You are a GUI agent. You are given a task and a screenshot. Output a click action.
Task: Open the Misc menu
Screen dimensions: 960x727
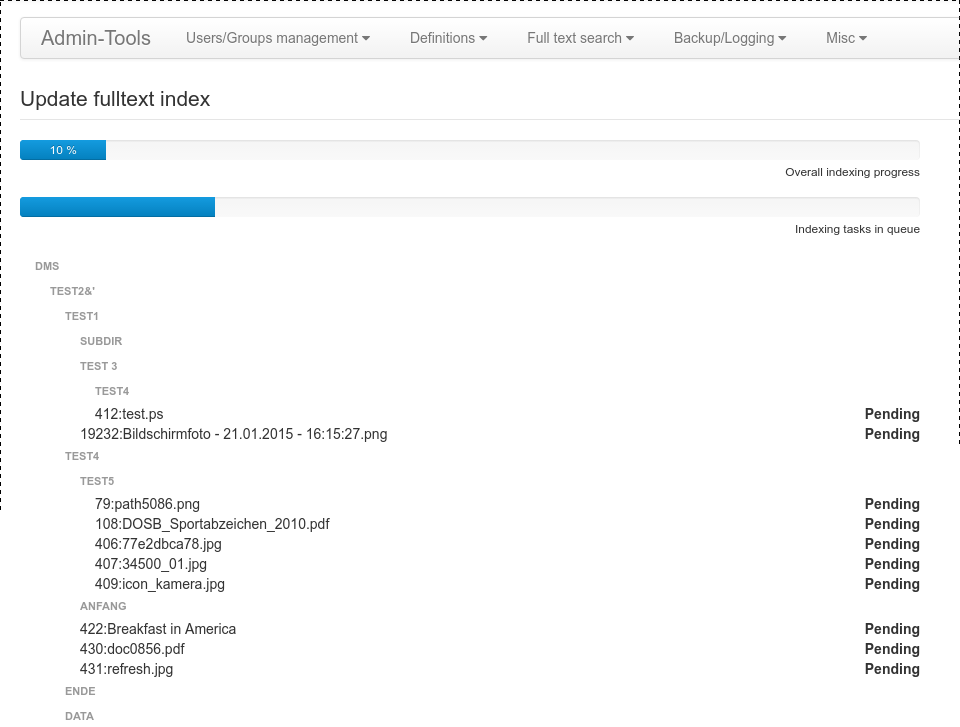tap(846, 38)
